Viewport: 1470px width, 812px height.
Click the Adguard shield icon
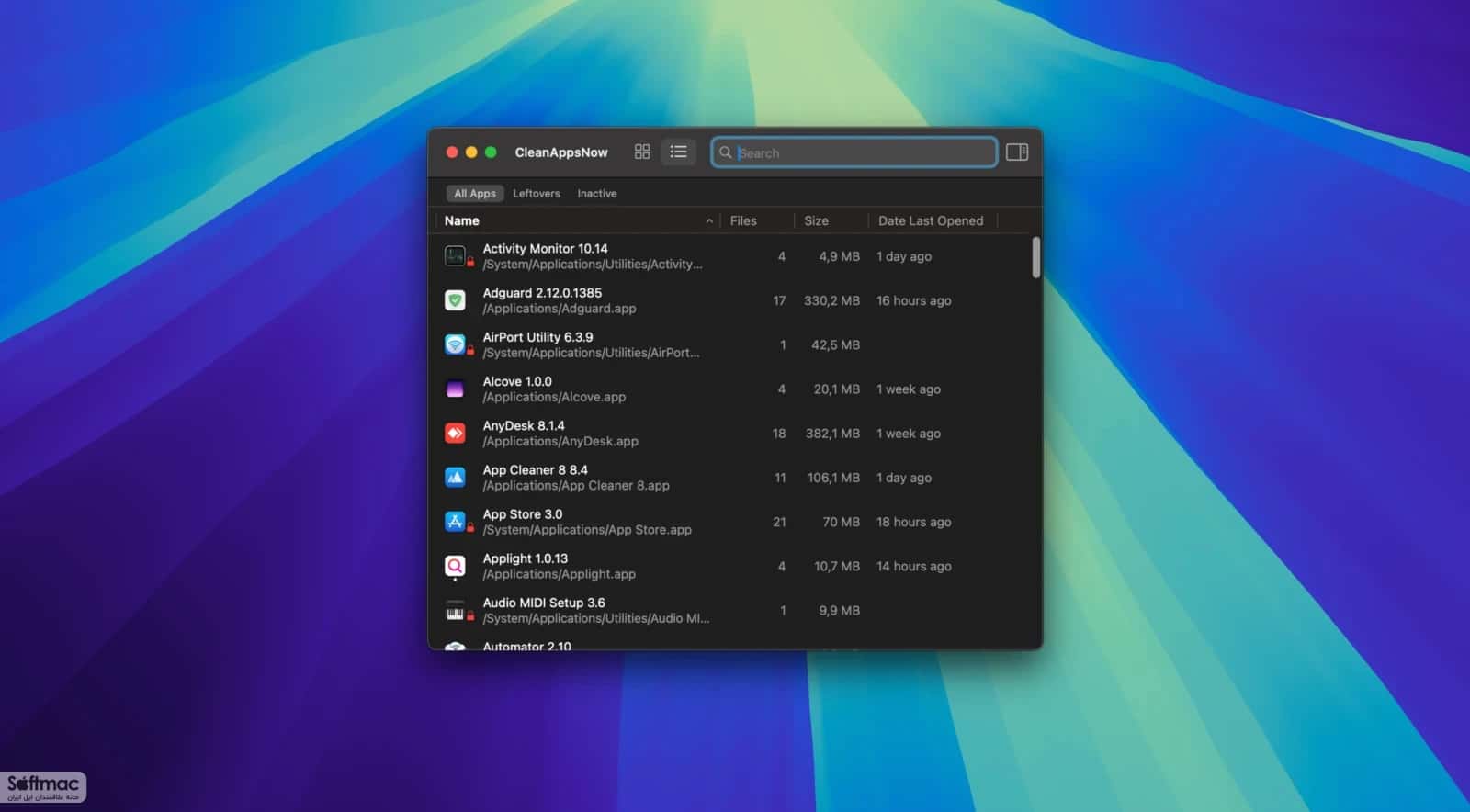pos(455,300)
